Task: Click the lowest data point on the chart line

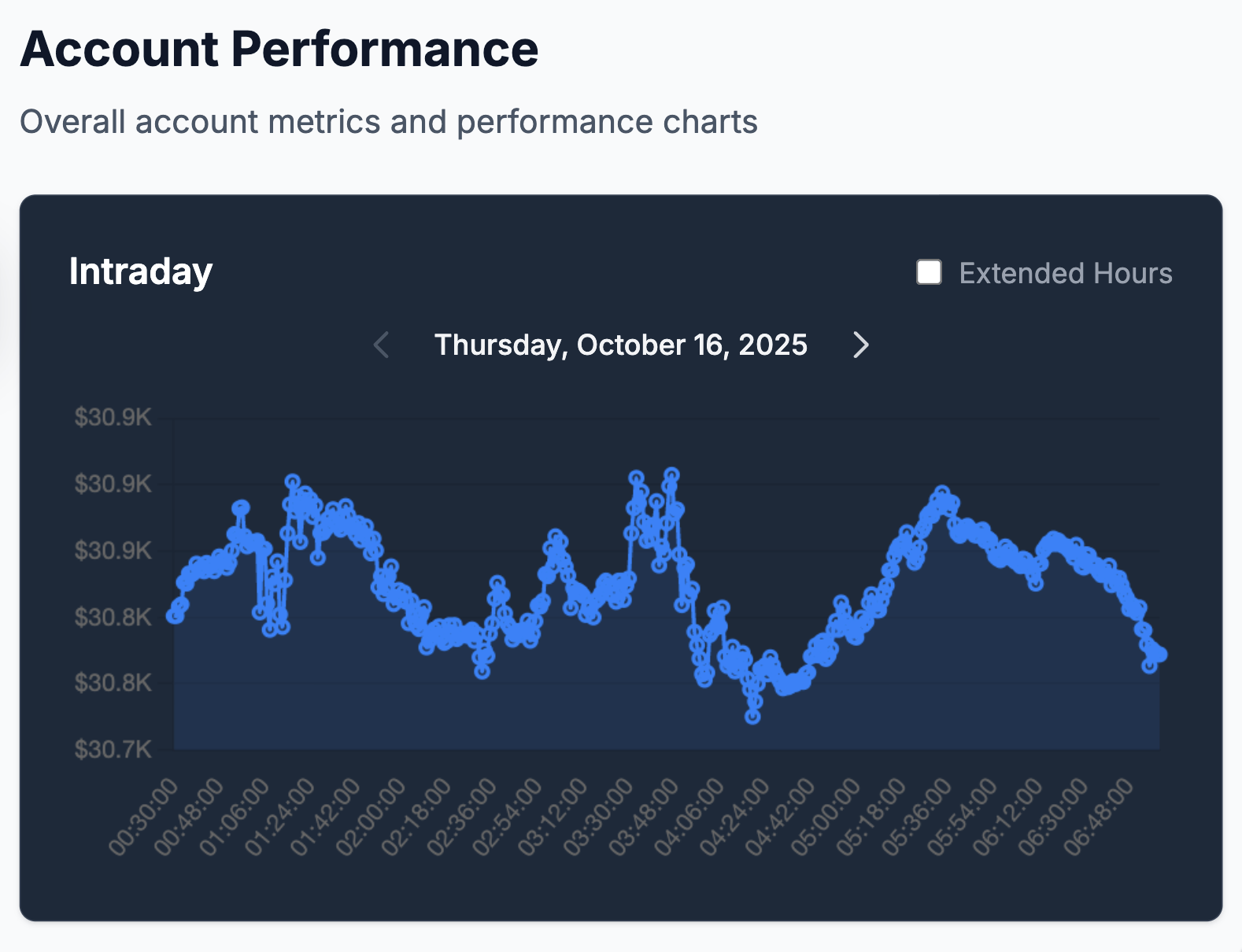Action: (x=753, y=717)
